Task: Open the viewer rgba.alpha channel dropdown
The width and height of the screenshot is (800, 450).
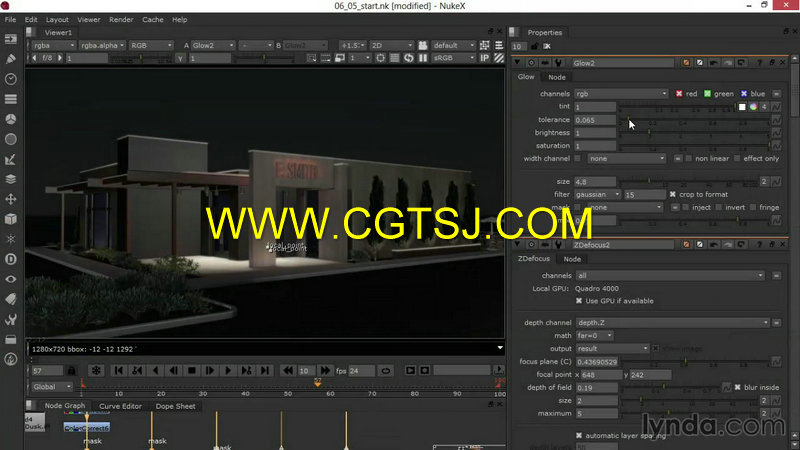Action: pos(103,45)
